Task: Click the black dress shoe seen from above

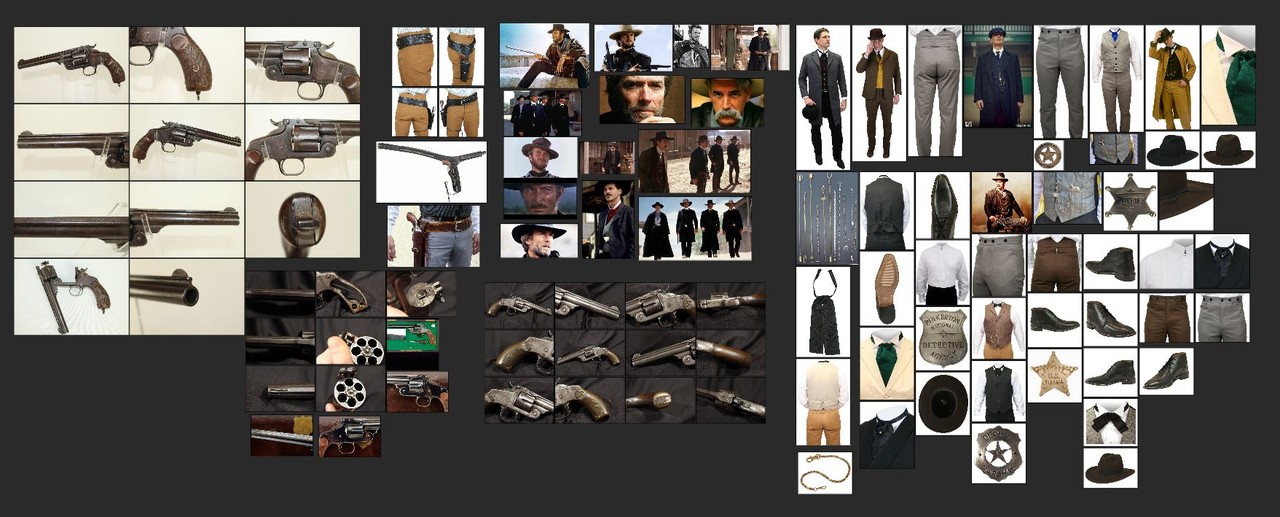Action: click(942, 205)
